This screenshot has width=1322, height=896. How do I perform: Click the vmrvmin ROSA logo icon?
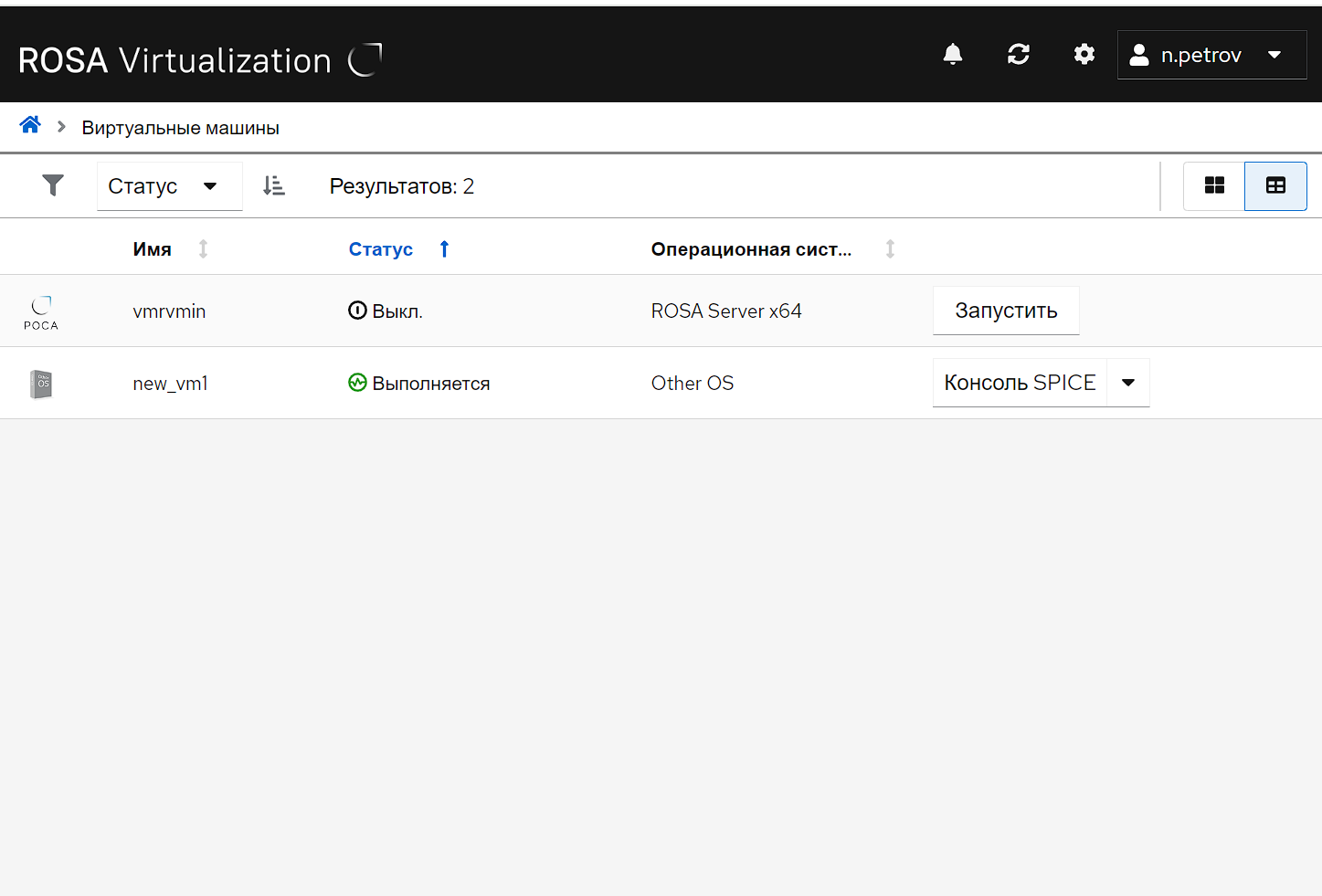(41, 311)
